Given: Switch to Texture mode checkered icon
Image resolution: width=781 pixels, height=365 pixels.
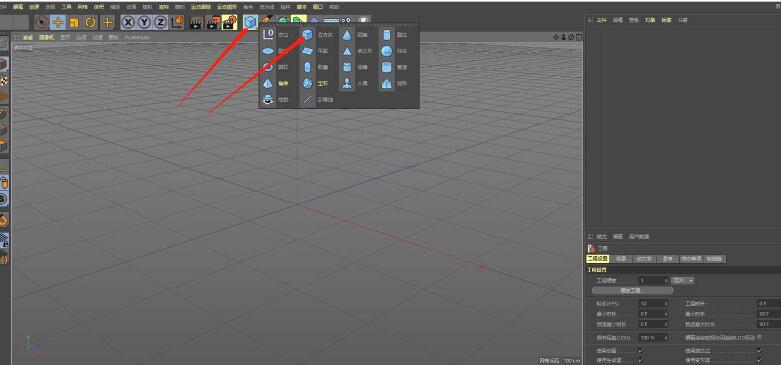Looking at the screenshot, I should pyautogui.click(x=4, y=81).
